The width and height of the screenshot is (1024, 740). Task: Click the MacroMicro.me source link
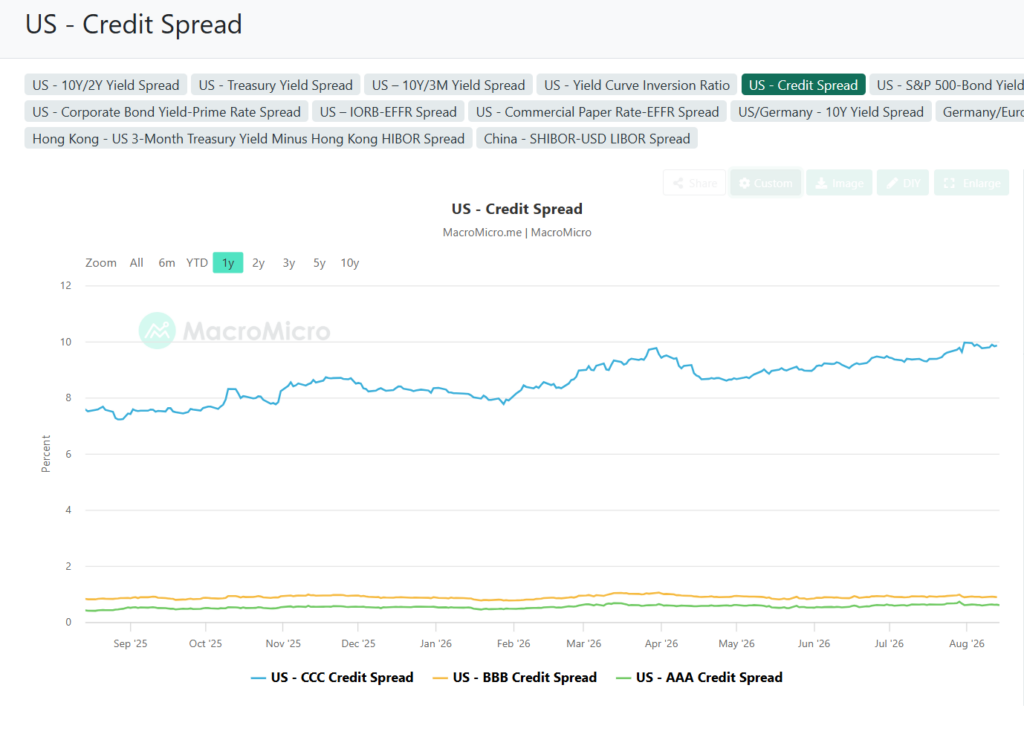tap(482, 233)
